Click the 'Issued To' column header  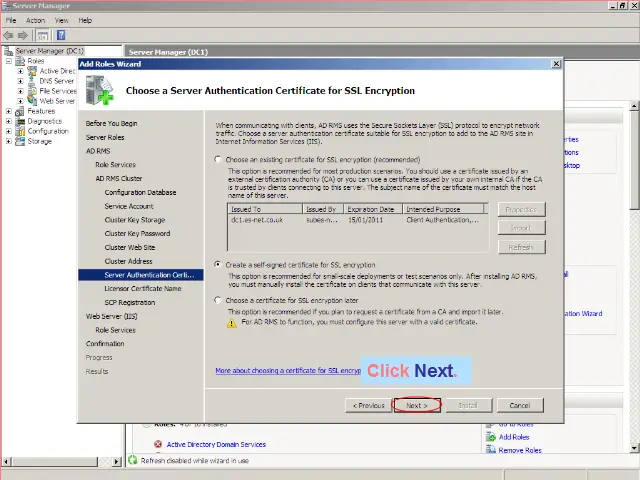point(264,209)
